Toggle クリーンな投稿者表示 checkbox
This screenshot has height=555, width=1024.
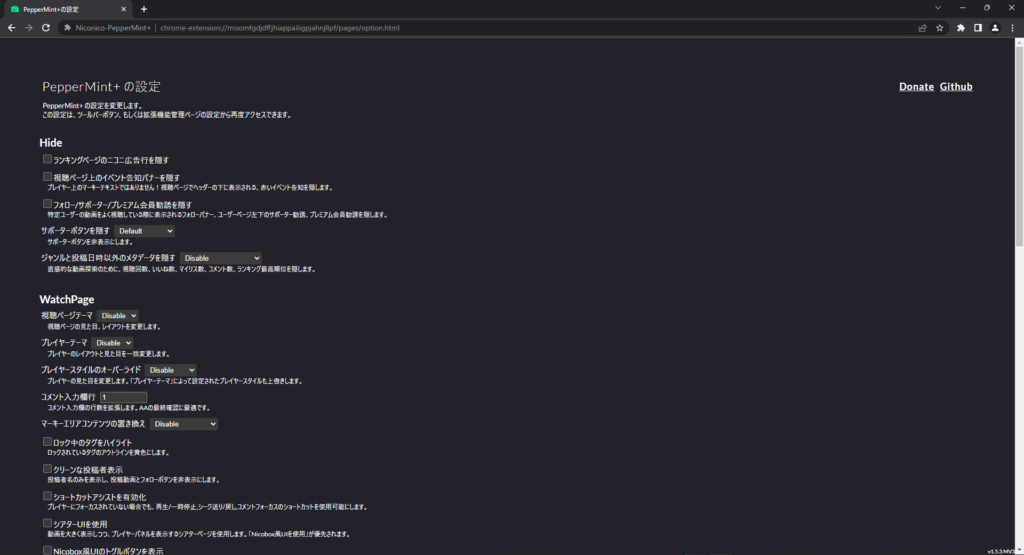pyautogui.click(x=47, y=469)
